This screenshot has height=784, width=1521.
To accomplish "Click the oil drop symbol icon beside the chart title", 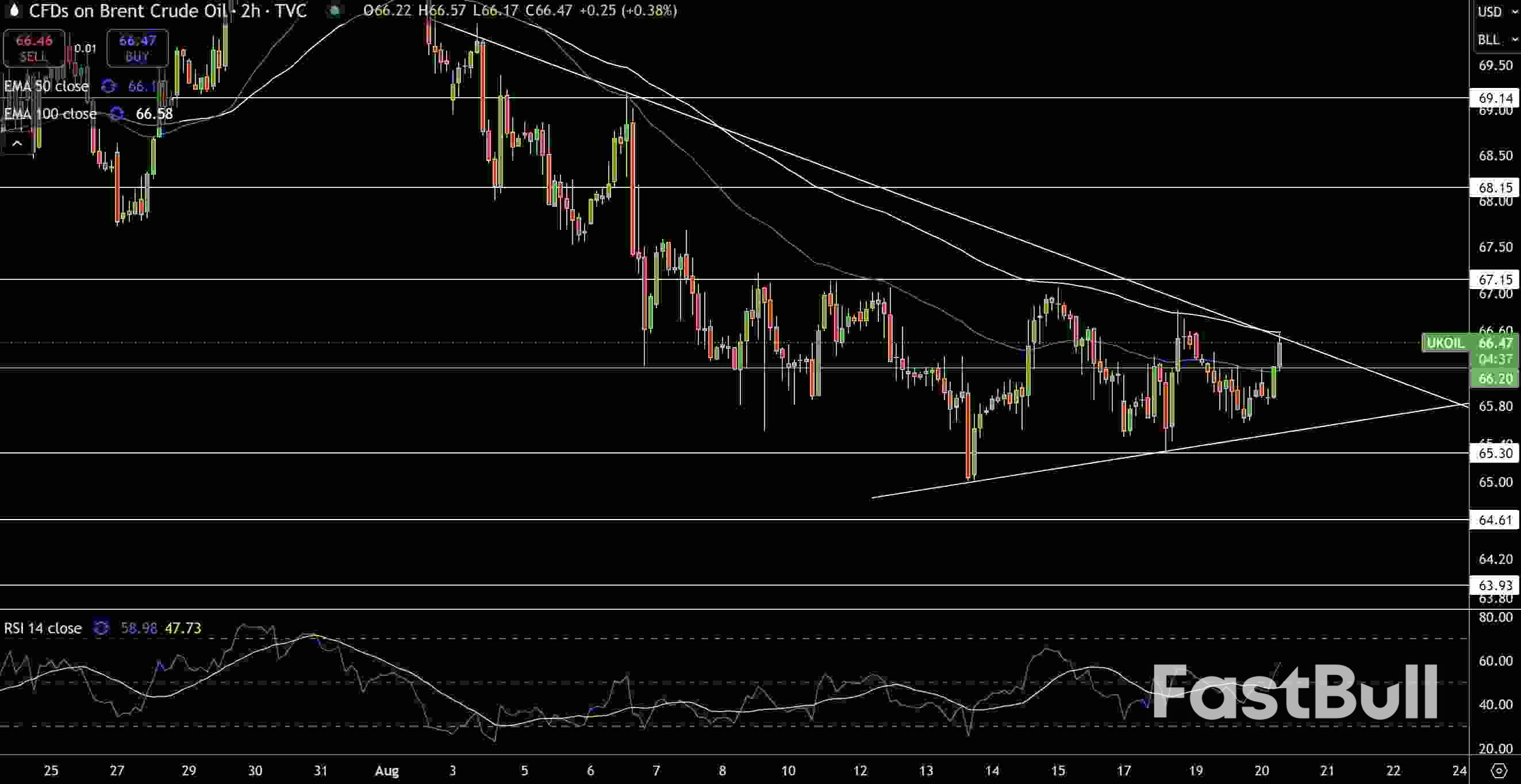I will (14, 10).
